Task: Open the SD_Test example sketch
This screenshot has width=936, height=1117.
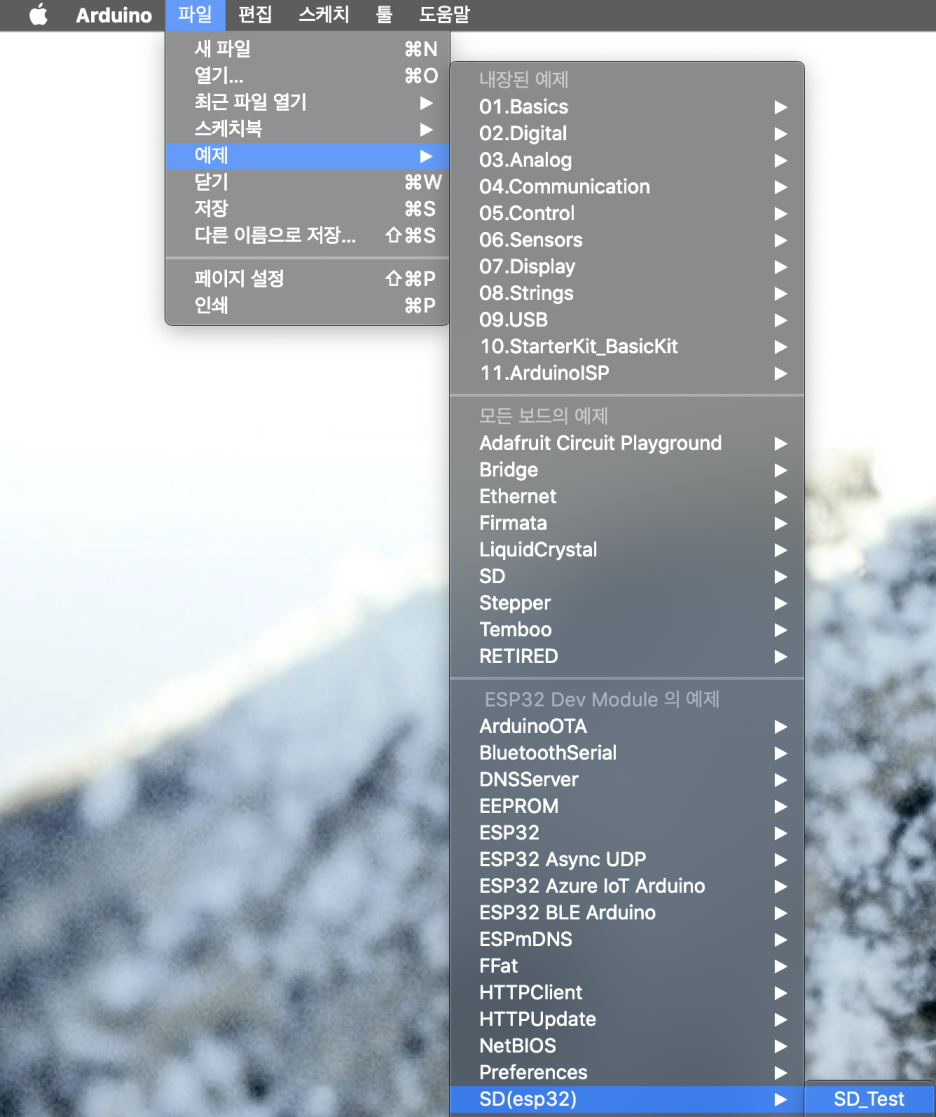Action: 870,1099
